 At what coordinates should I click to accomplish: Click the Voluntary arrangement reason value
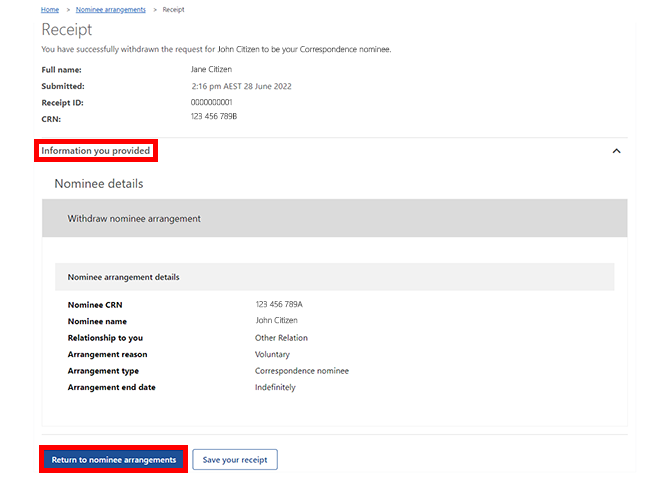coord(272,354)
